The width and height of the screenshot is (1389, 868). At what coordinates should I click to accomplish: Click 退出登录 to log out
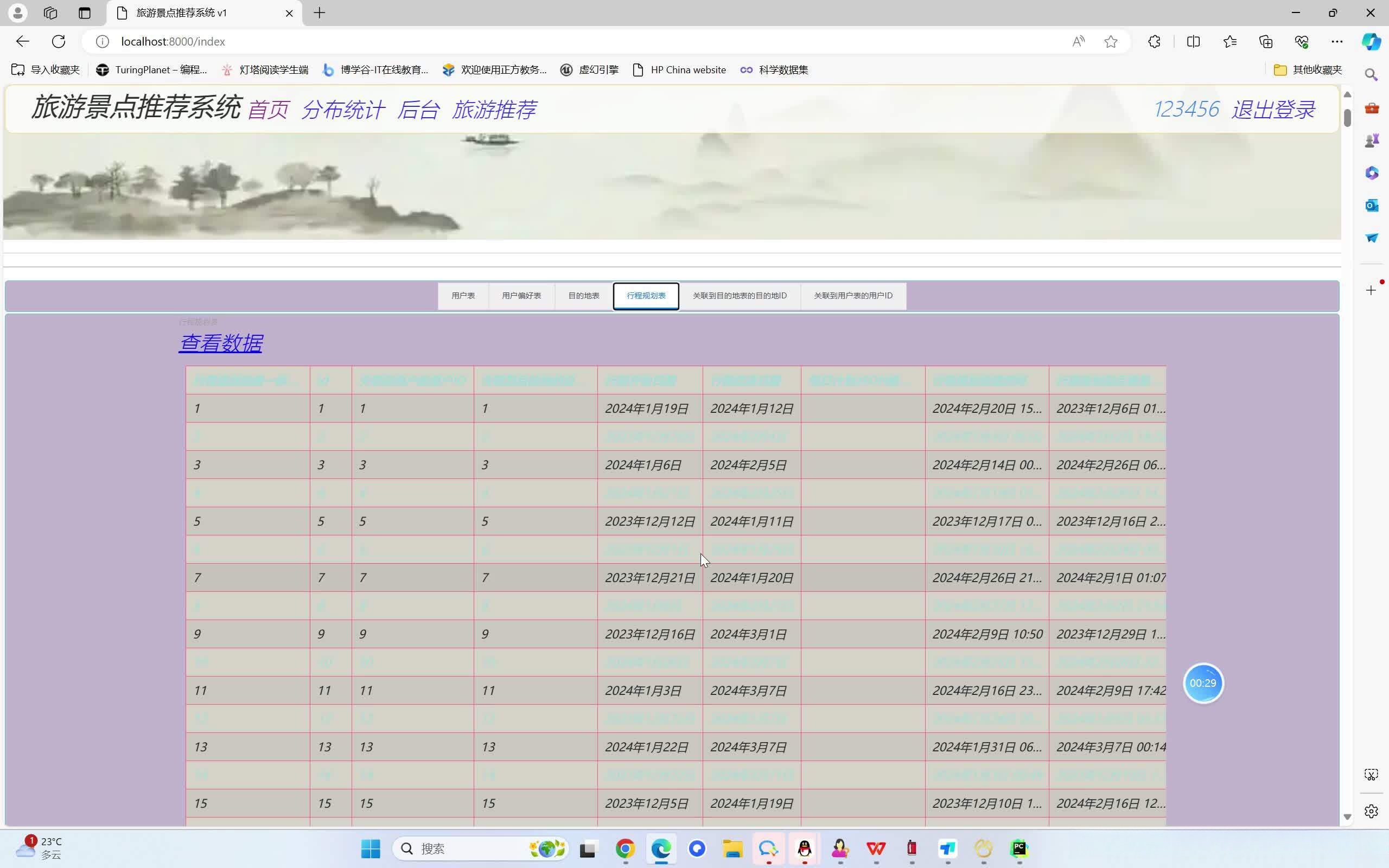coord(1272,110)
